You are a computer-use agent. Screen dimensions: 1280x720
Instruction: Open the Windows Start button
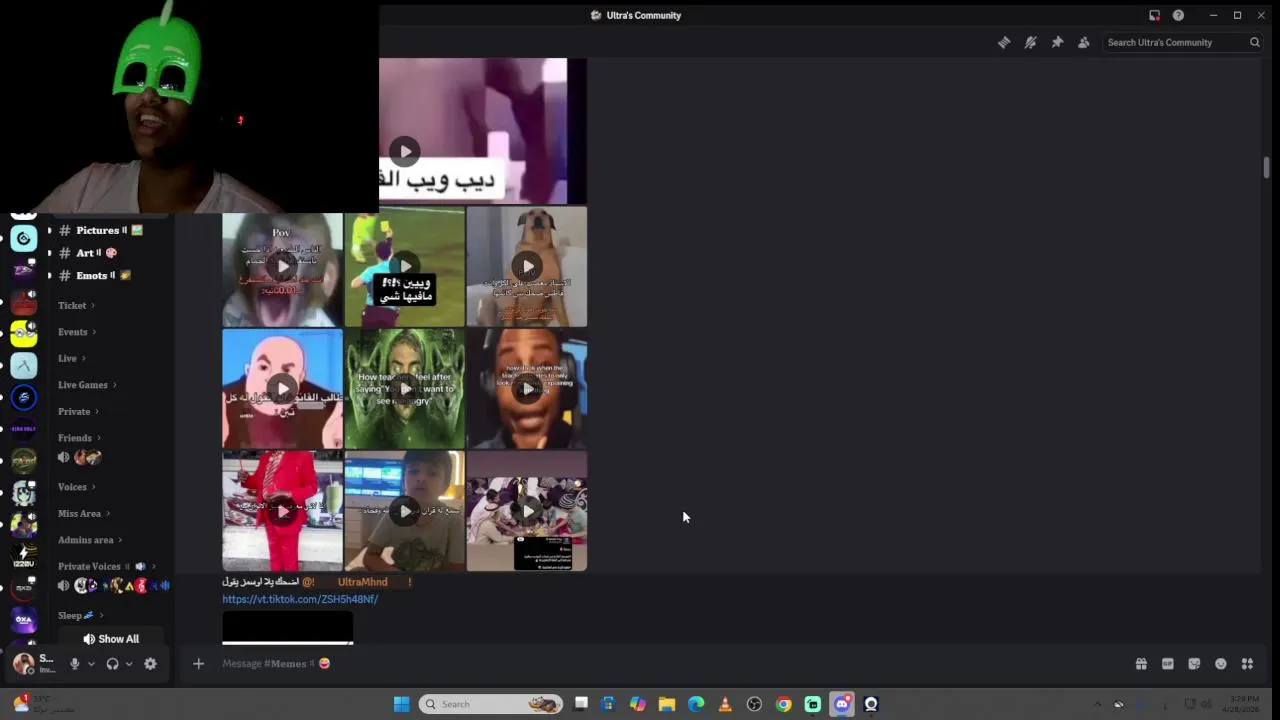point(401,704)
